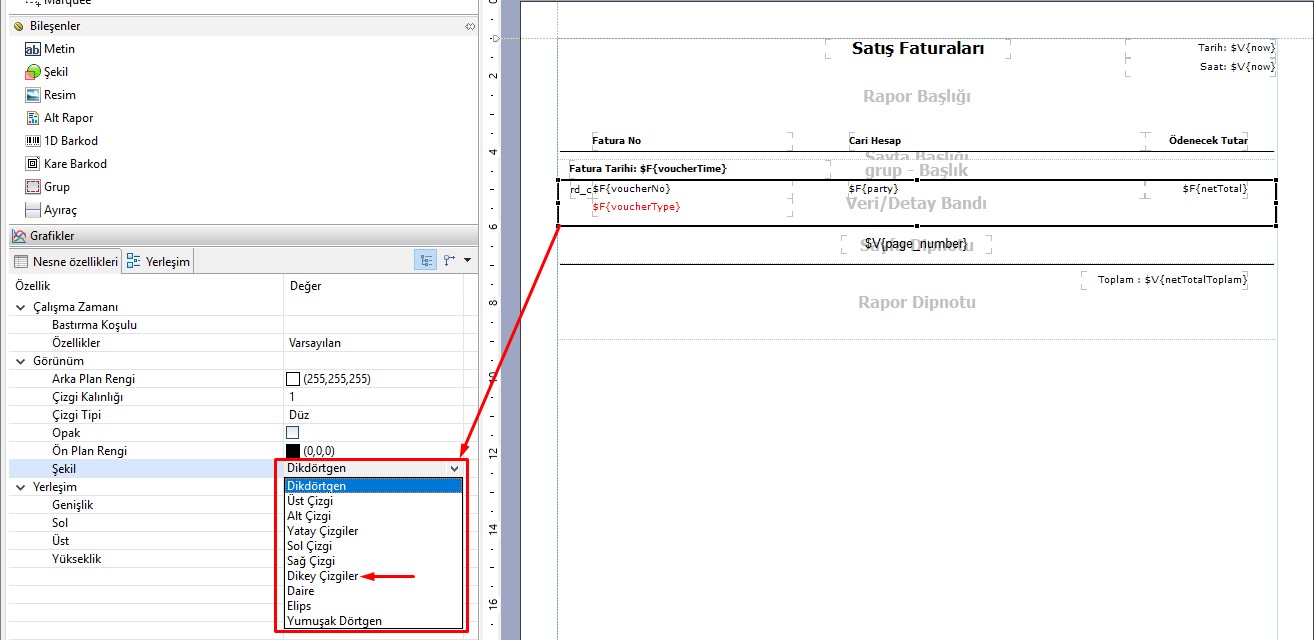Screen dimensions: 1314x640
Task: Toggle the show categories button in properties toolbar
Action: coord(427,261)
